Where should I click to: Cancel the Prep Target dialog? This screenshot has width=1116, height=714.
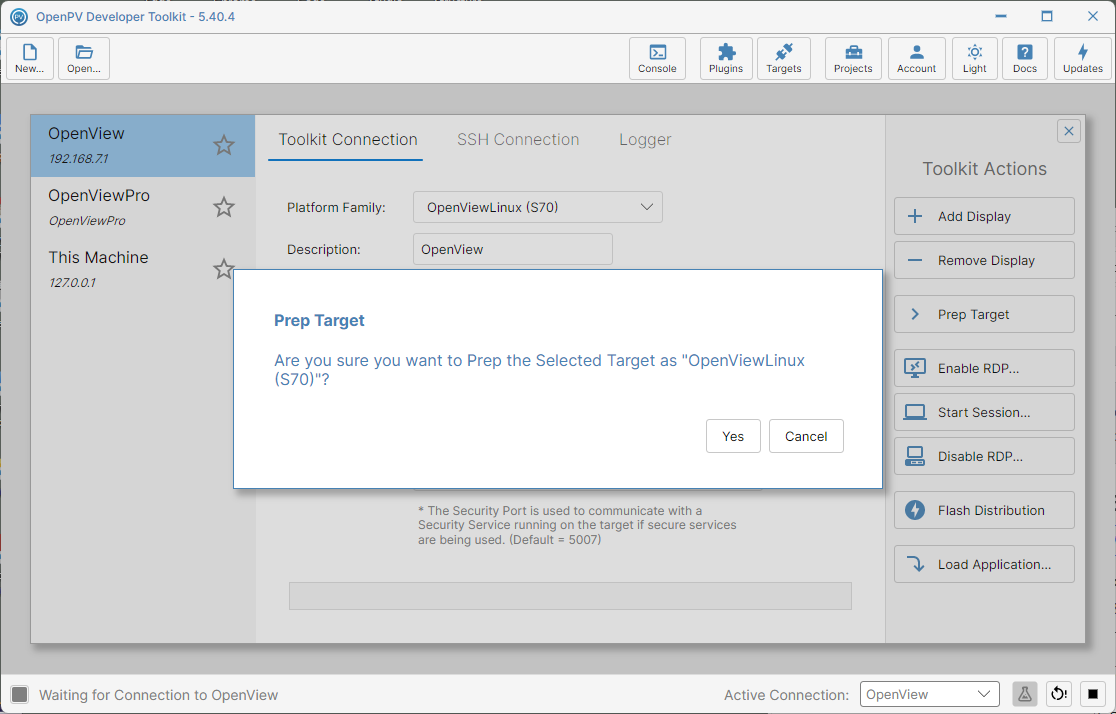tap(806, 436)
